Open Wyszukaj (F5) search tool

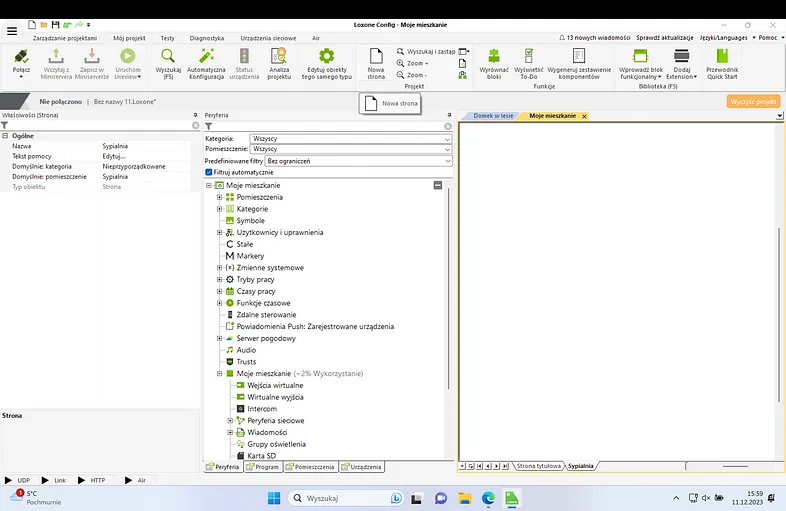(168, 64)
